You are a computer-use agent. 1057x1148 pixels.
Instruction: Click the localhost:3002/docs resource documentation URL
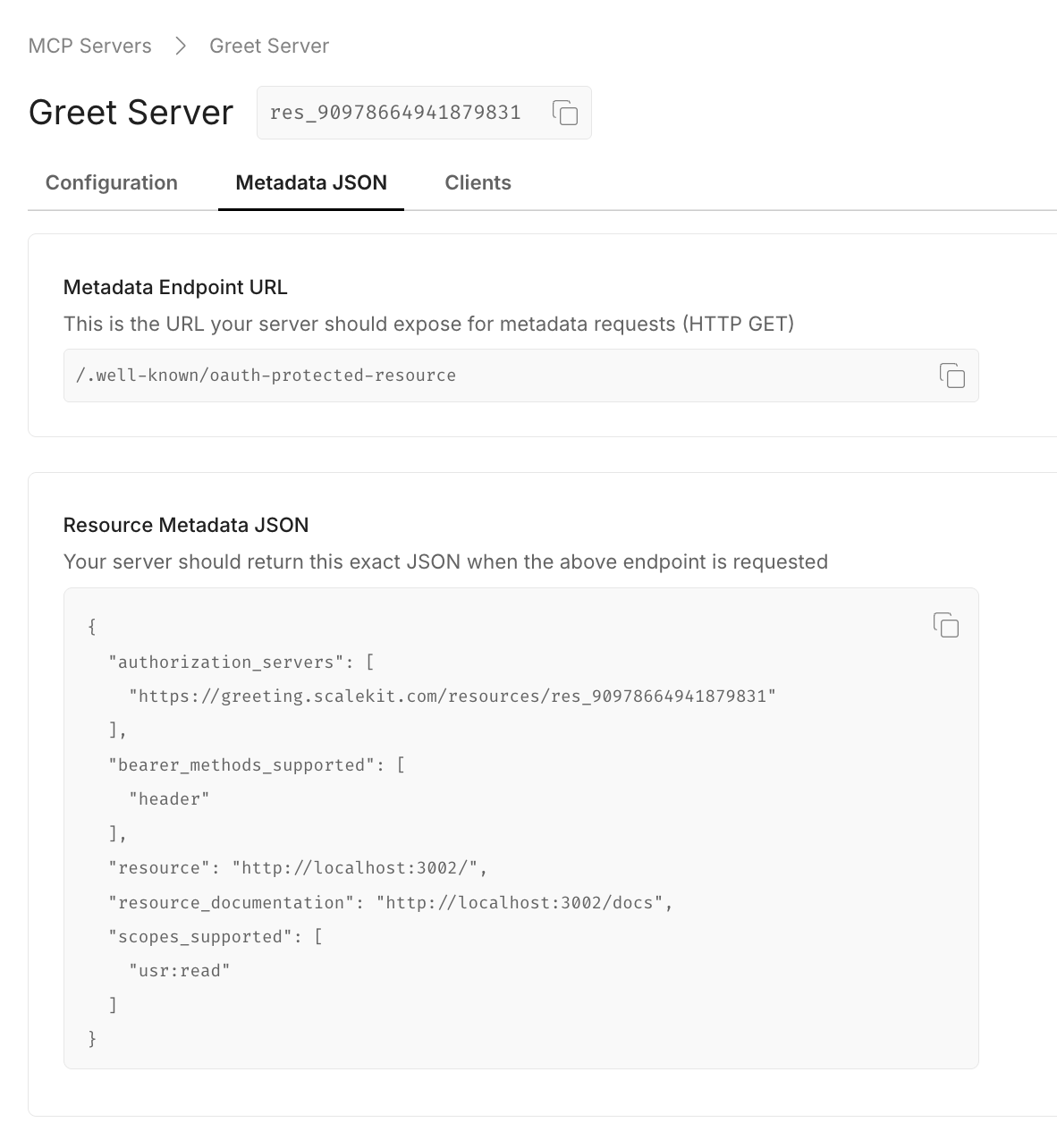tap(523, 902)
